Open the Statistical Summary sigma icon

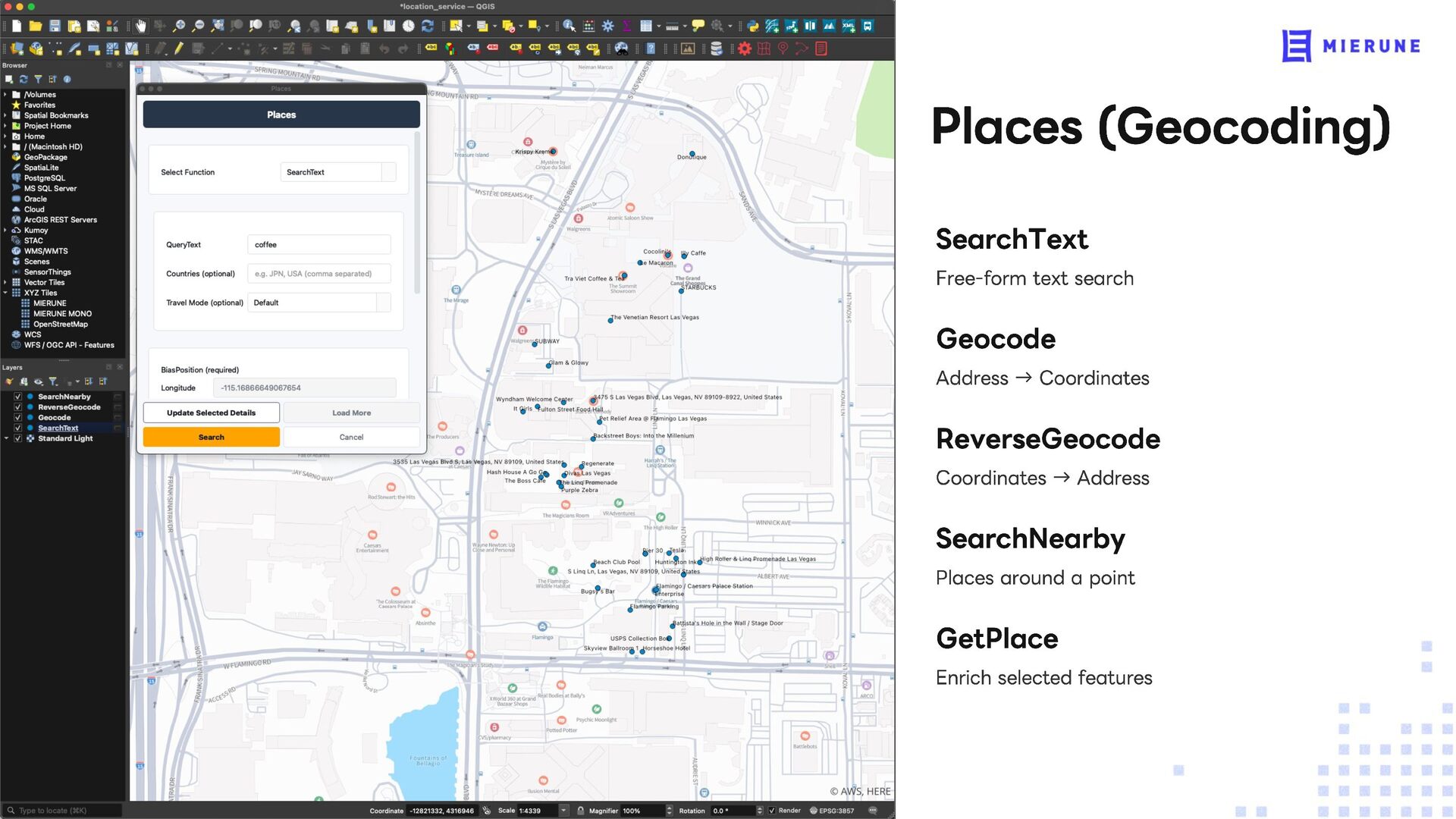(x=627, y=26)
